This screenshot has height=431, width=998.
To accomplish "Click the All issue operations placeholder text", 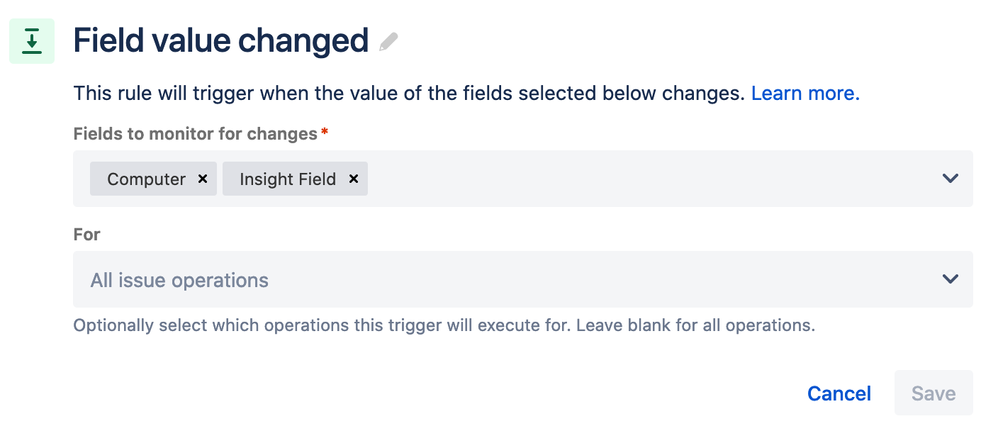I will (x=179, y=280).
